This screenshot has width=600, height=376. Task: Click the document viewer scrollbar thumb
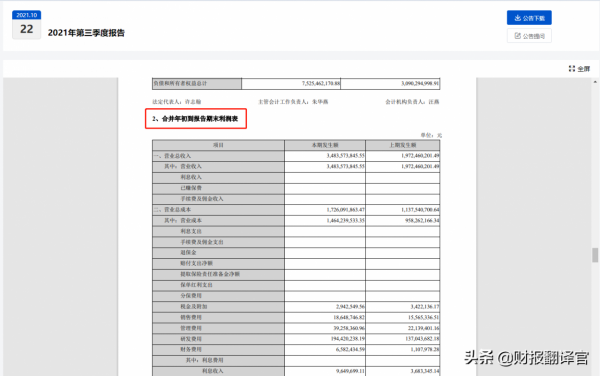coord(595,255)
